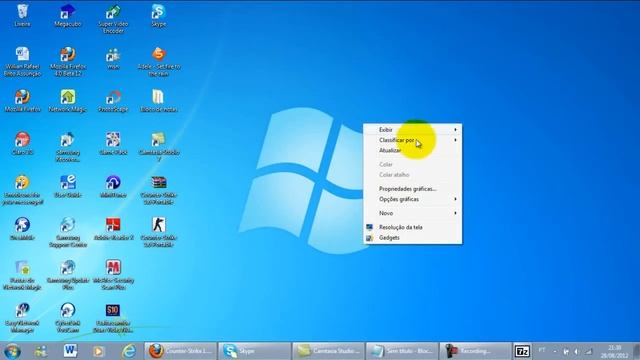
Task: Open the User Guide desktop shortcut
Action: [68, 186]
